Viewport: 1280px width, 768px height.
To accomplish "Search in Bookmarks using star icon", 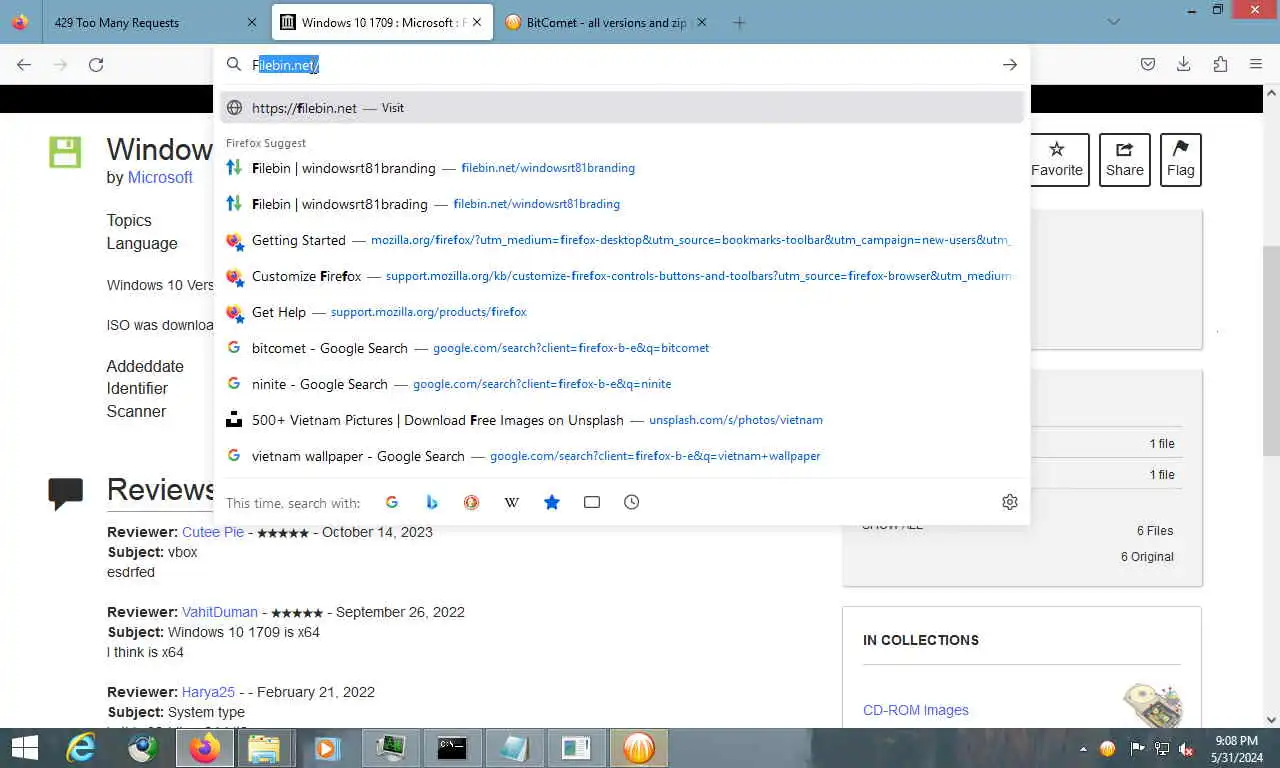I will (552, 502).
